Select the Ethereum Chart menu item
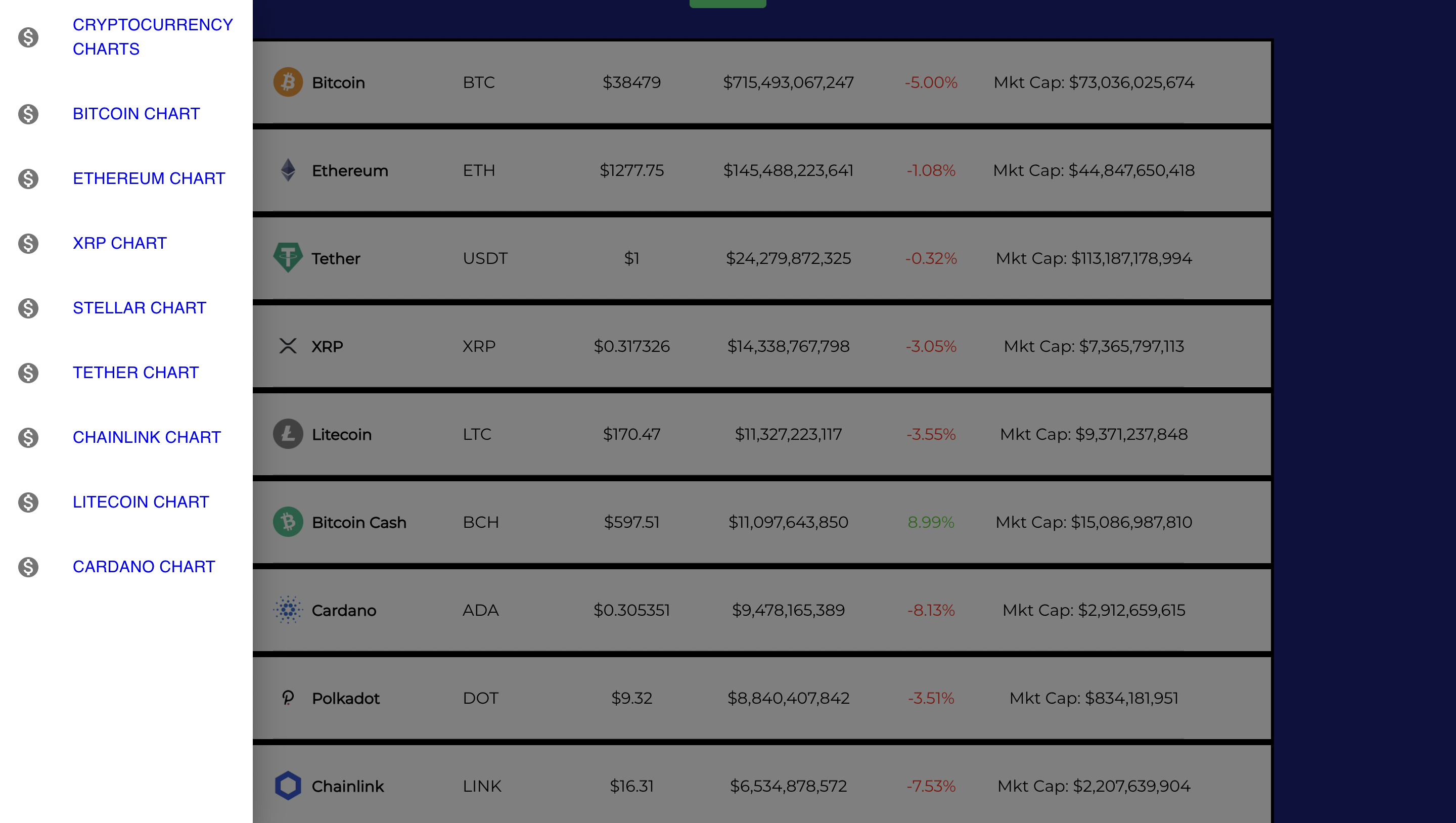This screenshot has height=823, width=1456. pyautogui.click(x=149, y=178)
